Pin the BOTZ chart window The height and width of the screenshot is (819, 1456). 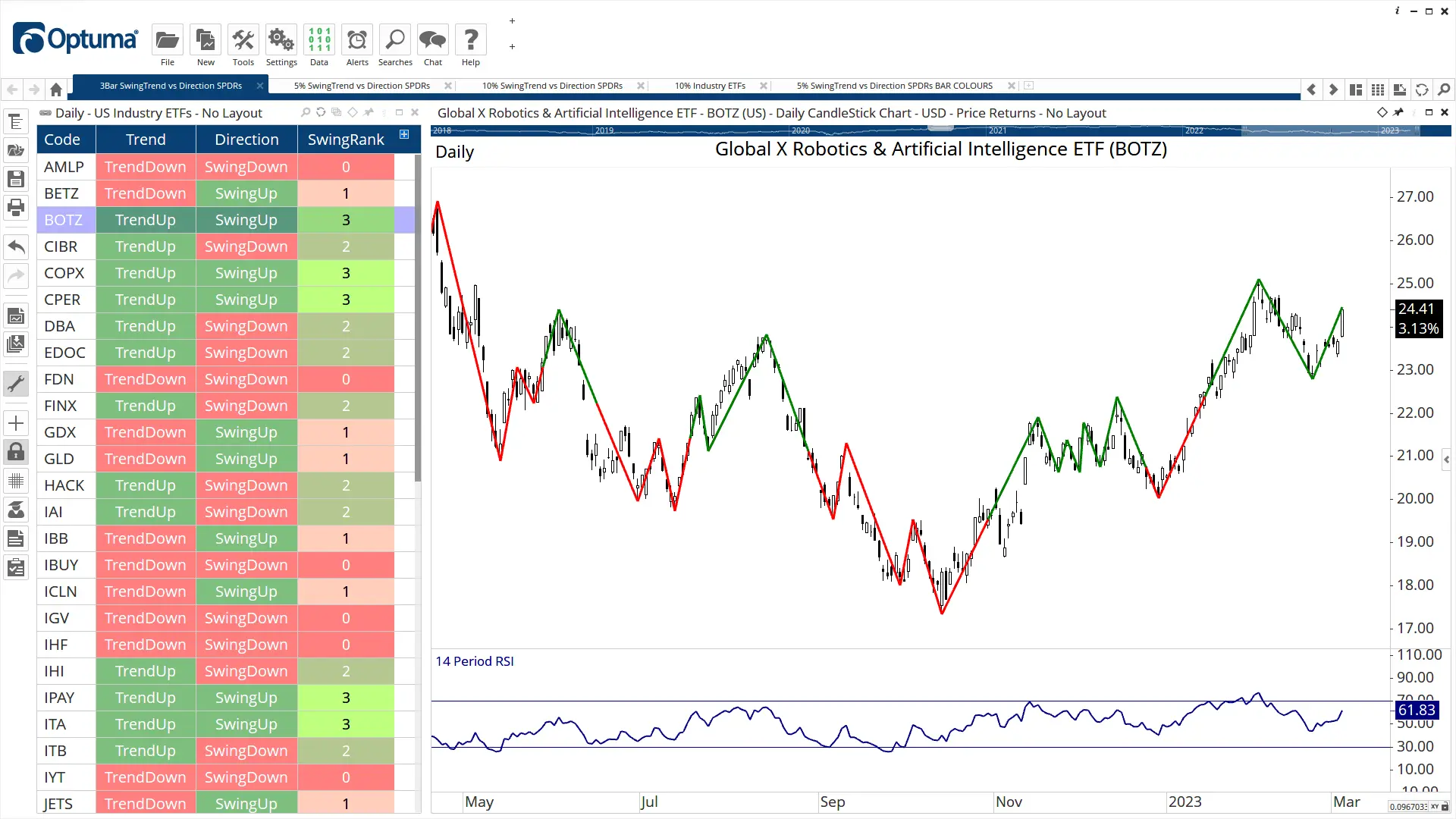pos(1399,112)
